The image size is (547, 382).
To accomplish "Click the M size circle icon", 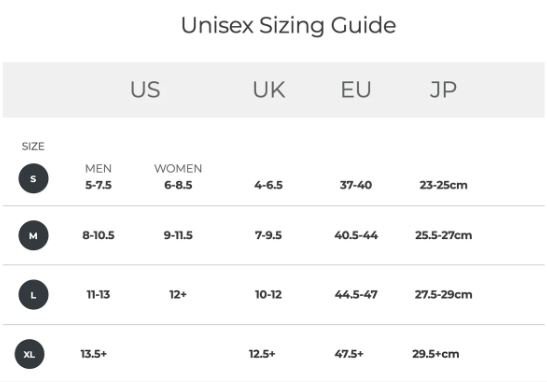I will click(33, 235).
